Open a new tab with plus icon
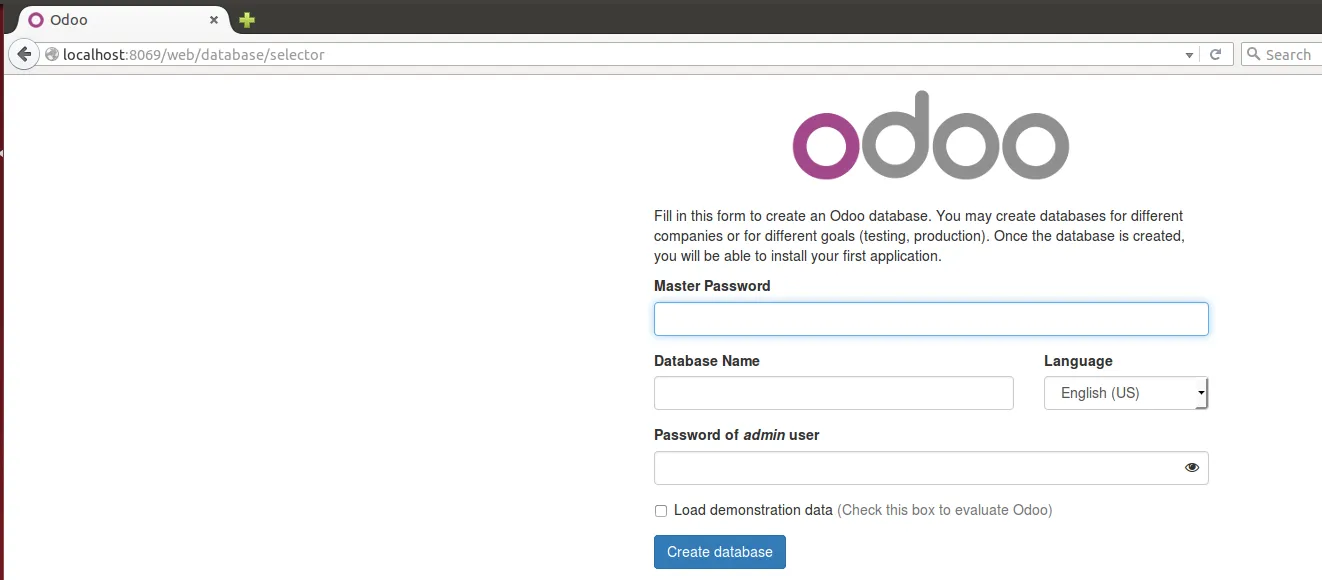1322x580 pixels. tap(246, 20)
